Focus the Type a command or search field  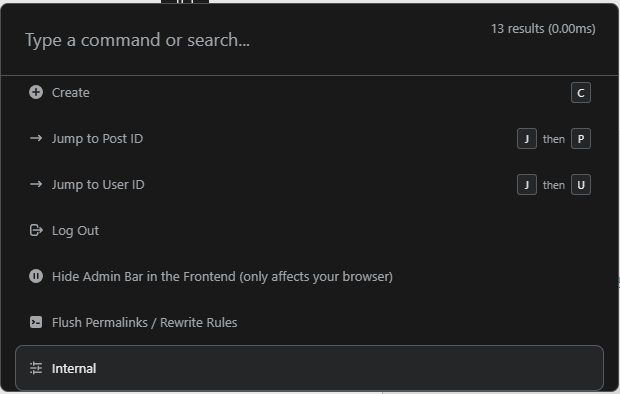(x=253, y=40)
